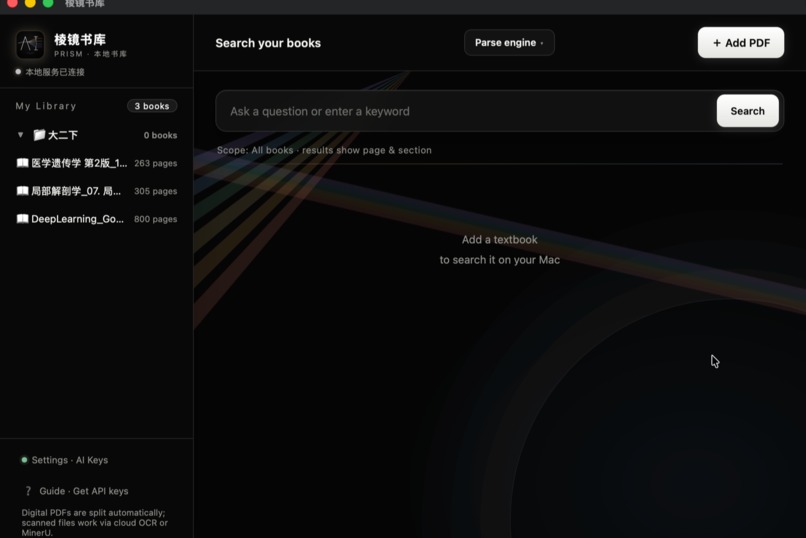Click the + Add PDF button
806x538 pixels.
[741, 43]
